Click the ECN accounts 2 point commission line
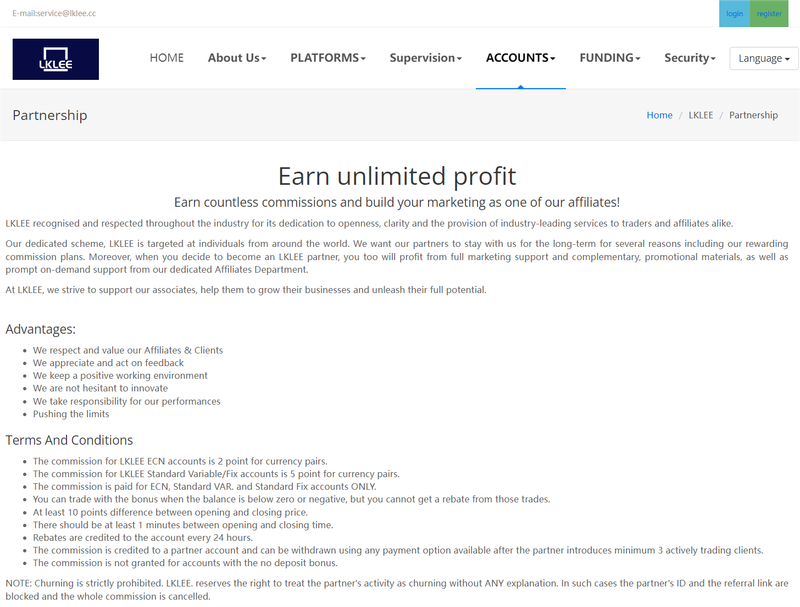Image resolution: width=800 pixels, height=607 pixels. [x=180, y=461]
